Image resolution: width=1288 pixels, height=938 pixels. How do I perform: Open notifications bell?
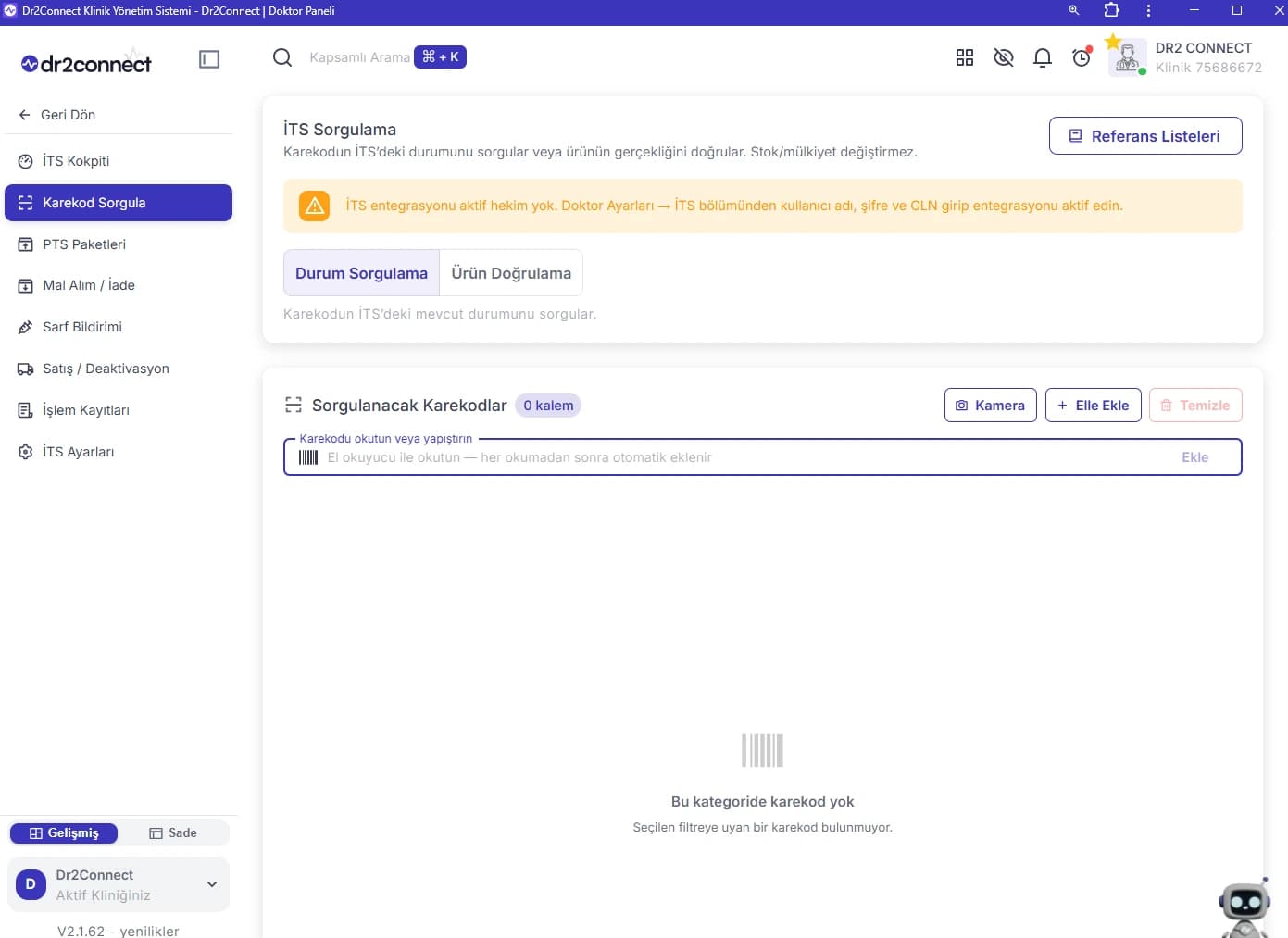click(1043, 57)
